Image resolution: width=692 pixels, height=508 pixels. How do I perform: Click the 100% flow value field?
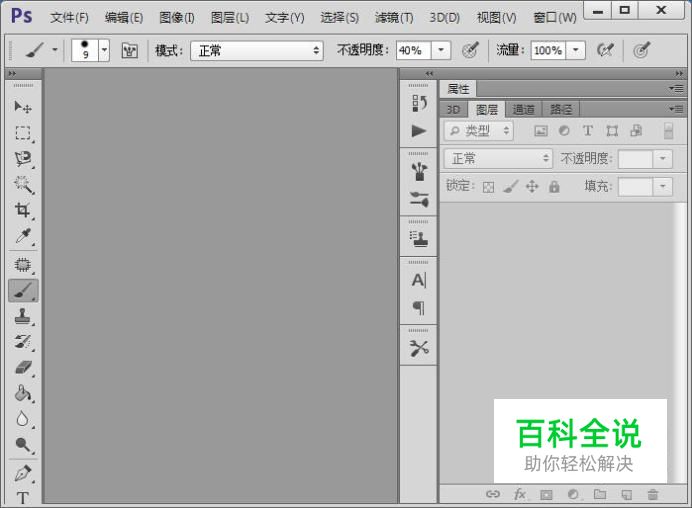548,50
